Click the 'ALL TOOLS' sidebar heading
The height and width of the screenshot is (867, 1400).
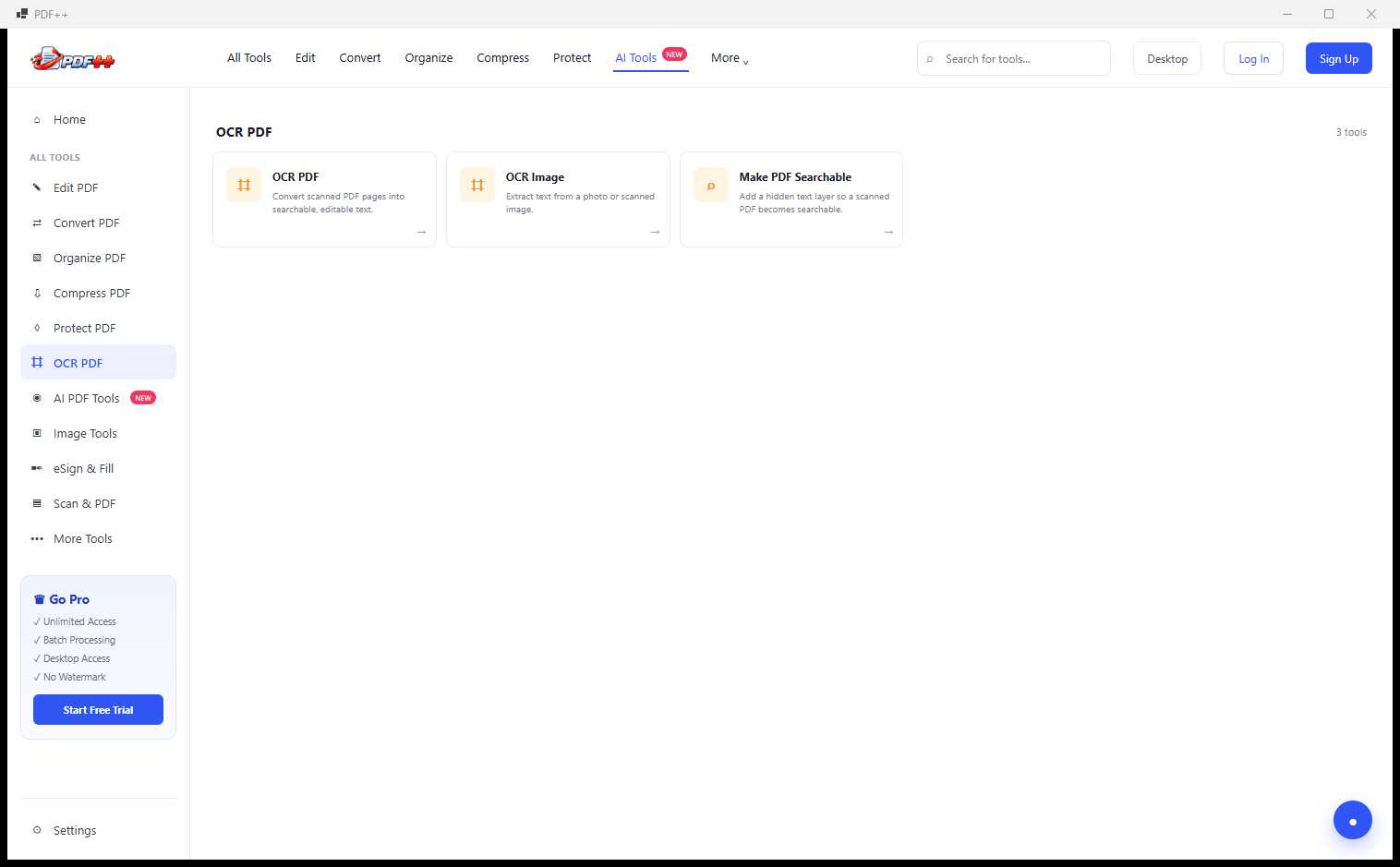(54, 158)
